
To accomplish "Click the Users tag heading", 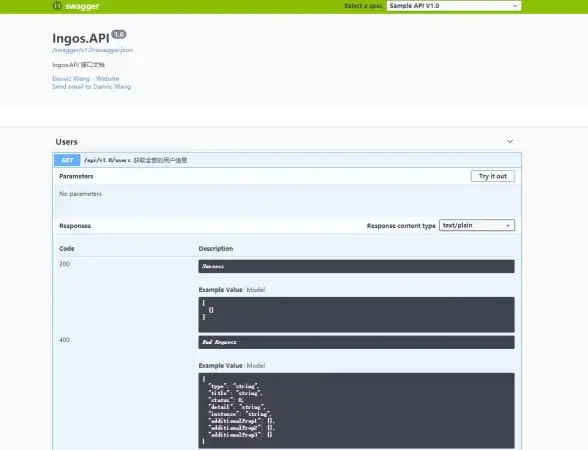I will 66,142.
